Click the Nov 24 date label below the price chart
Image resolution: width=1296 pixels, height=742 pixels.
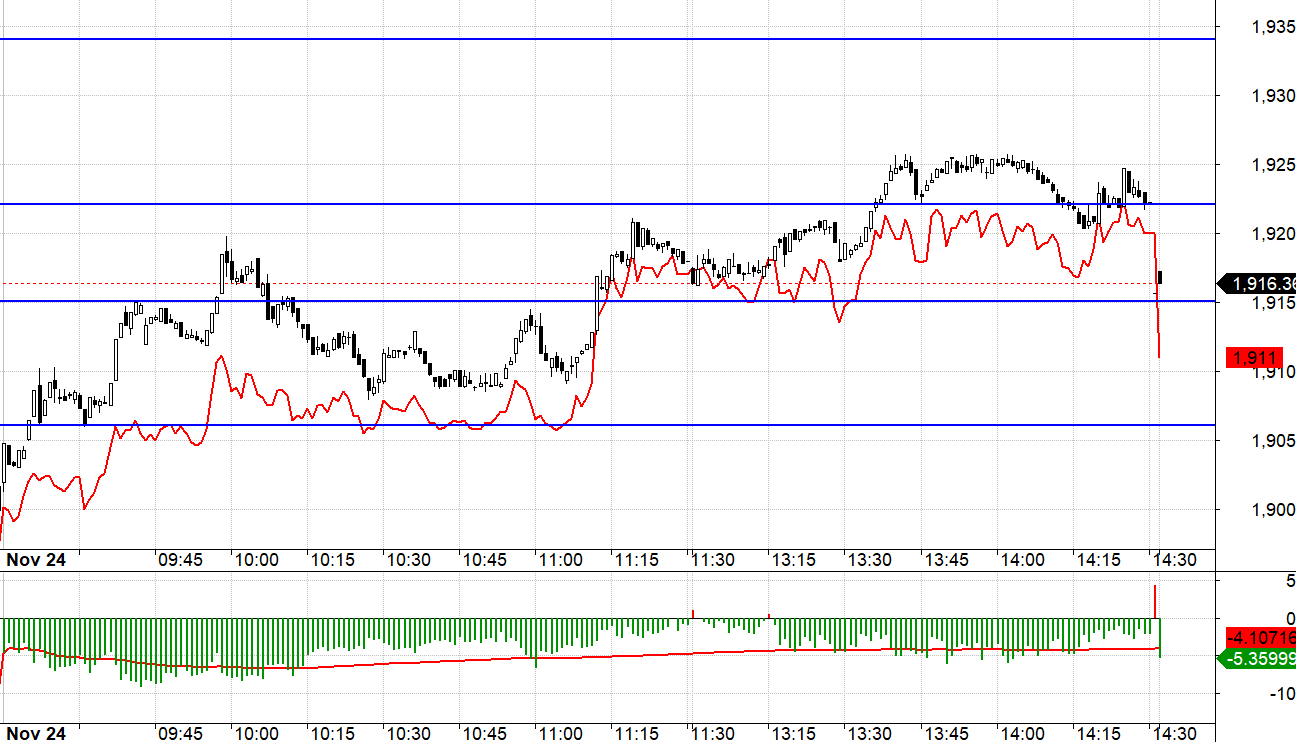click(x=36, y=560)
